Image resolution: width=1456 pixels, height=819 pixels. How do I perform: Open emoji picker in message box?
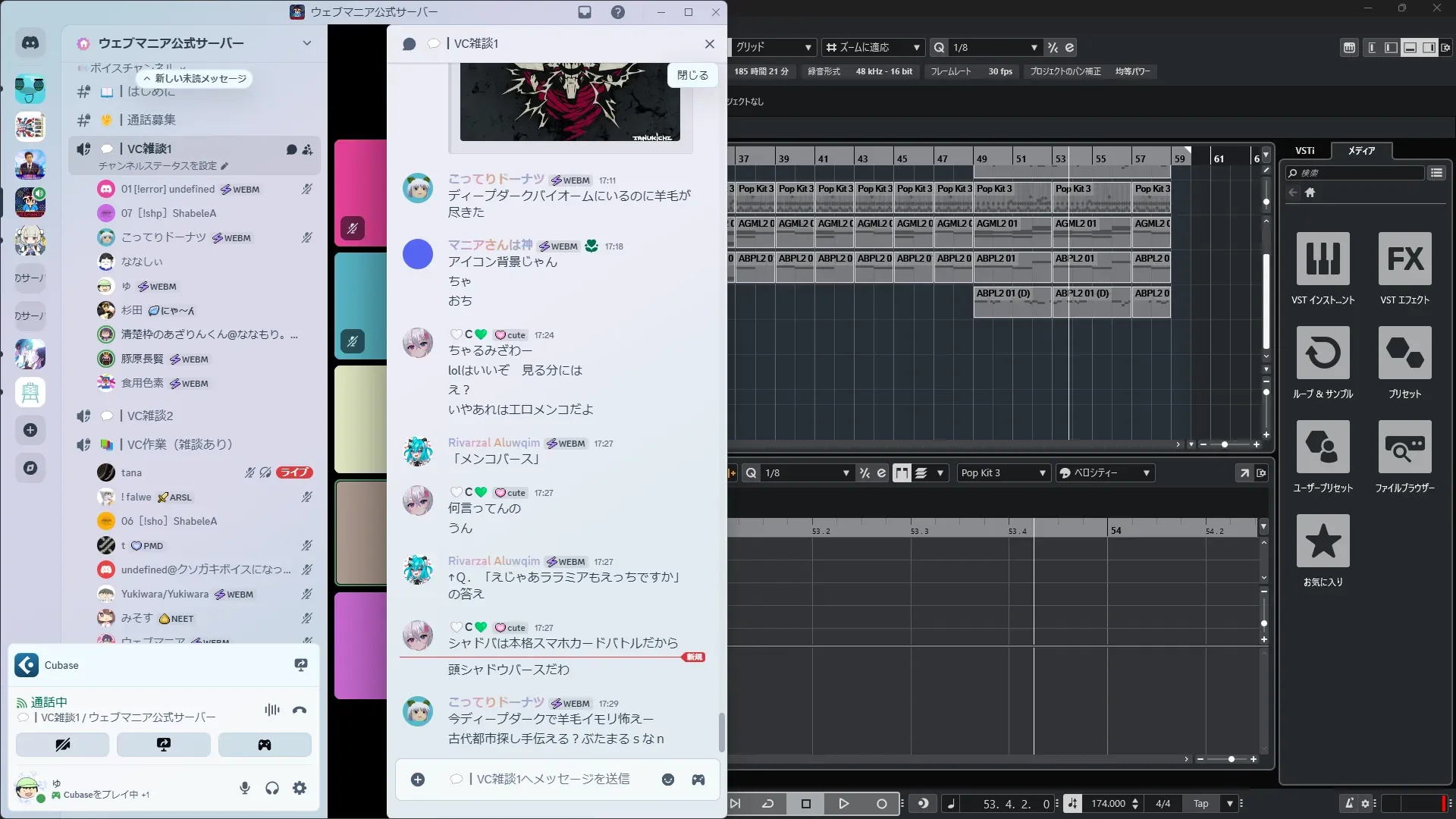click(x=668, y=780)
